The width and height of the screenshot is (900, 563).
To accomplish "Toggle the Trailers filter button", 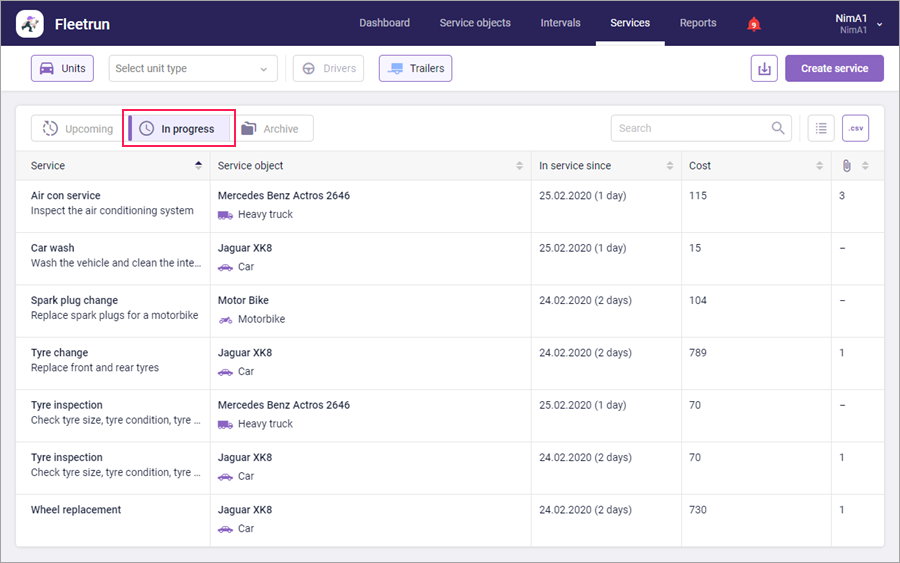I will tap(415, 68).
